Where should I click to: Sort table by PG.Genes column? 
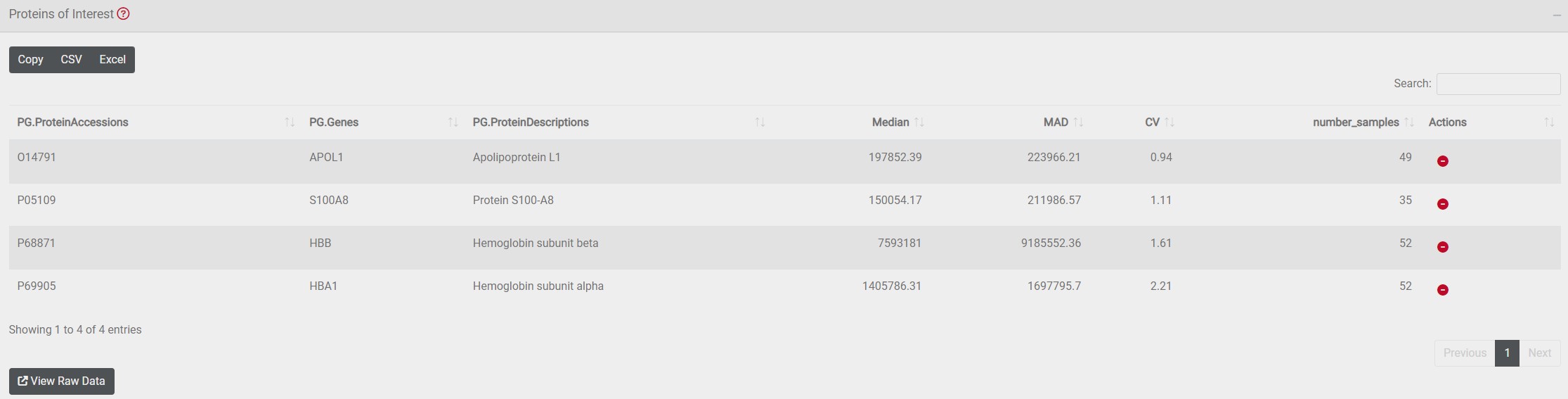click(x=334, y=122)
